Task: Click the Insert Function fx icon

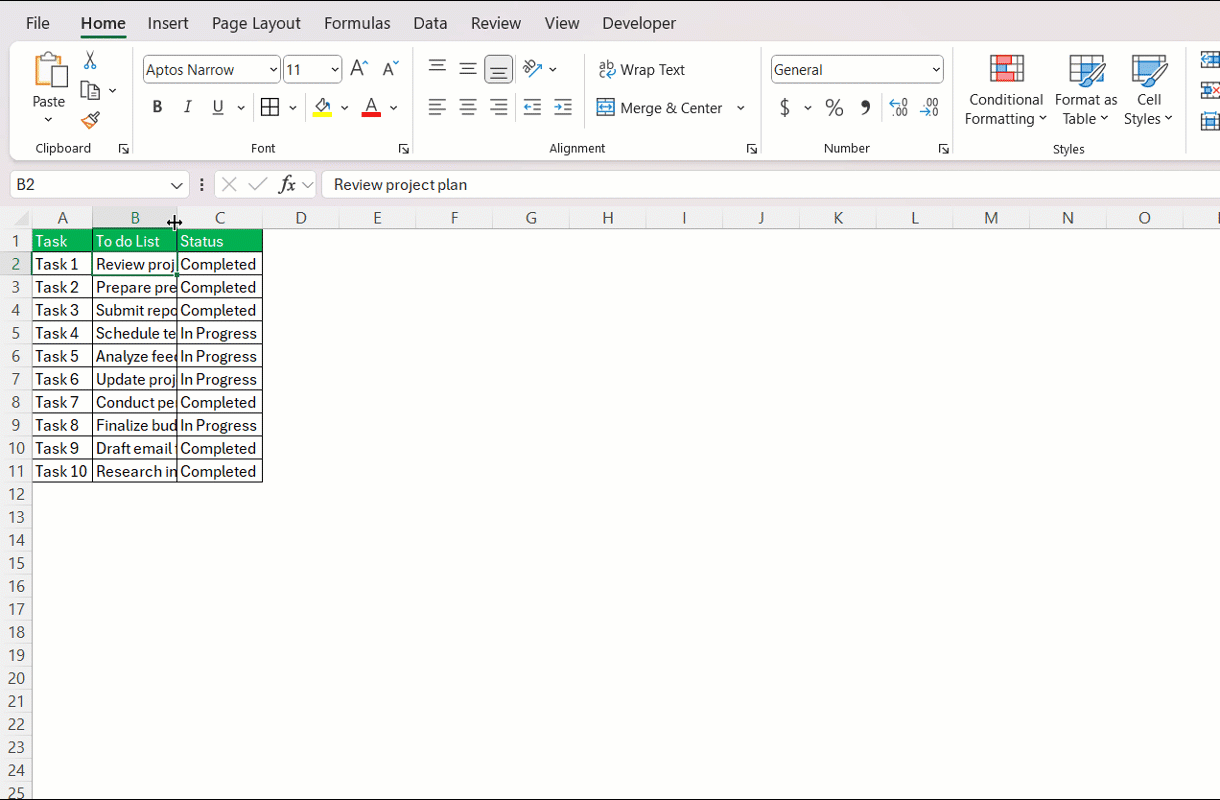Action: click(287, 184)
